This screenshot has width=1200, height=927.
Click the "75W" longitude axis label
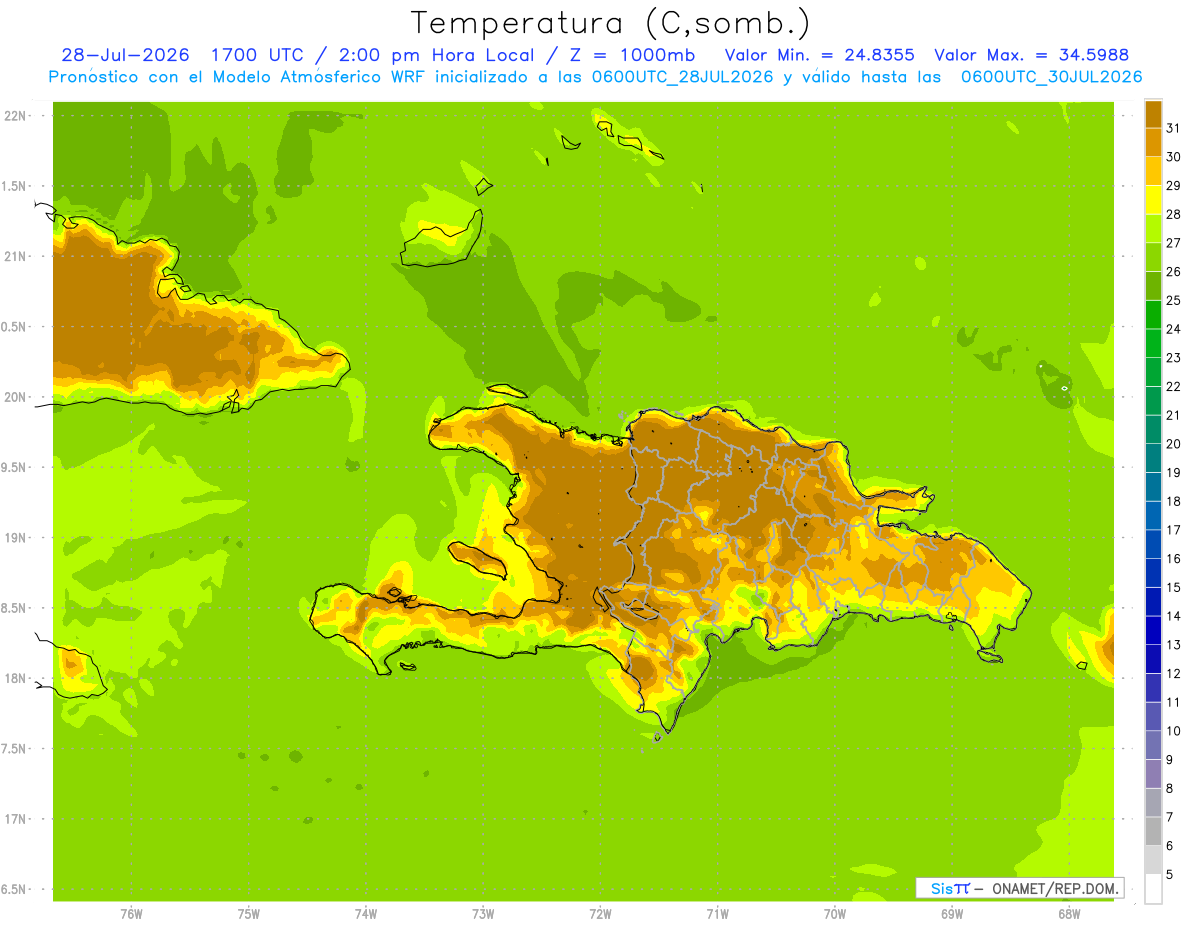click(249, 914)
